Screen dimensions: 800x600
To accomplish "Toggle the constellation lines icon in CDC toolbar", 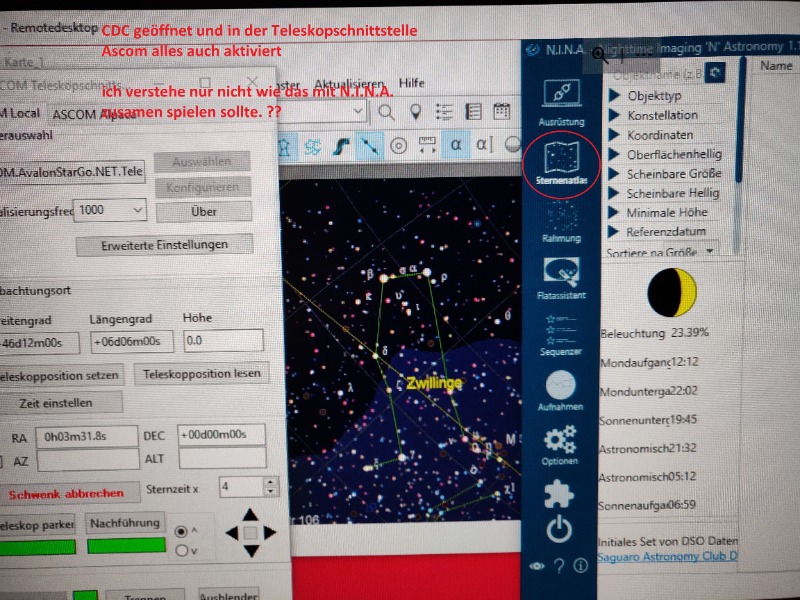I will [369, 146].
